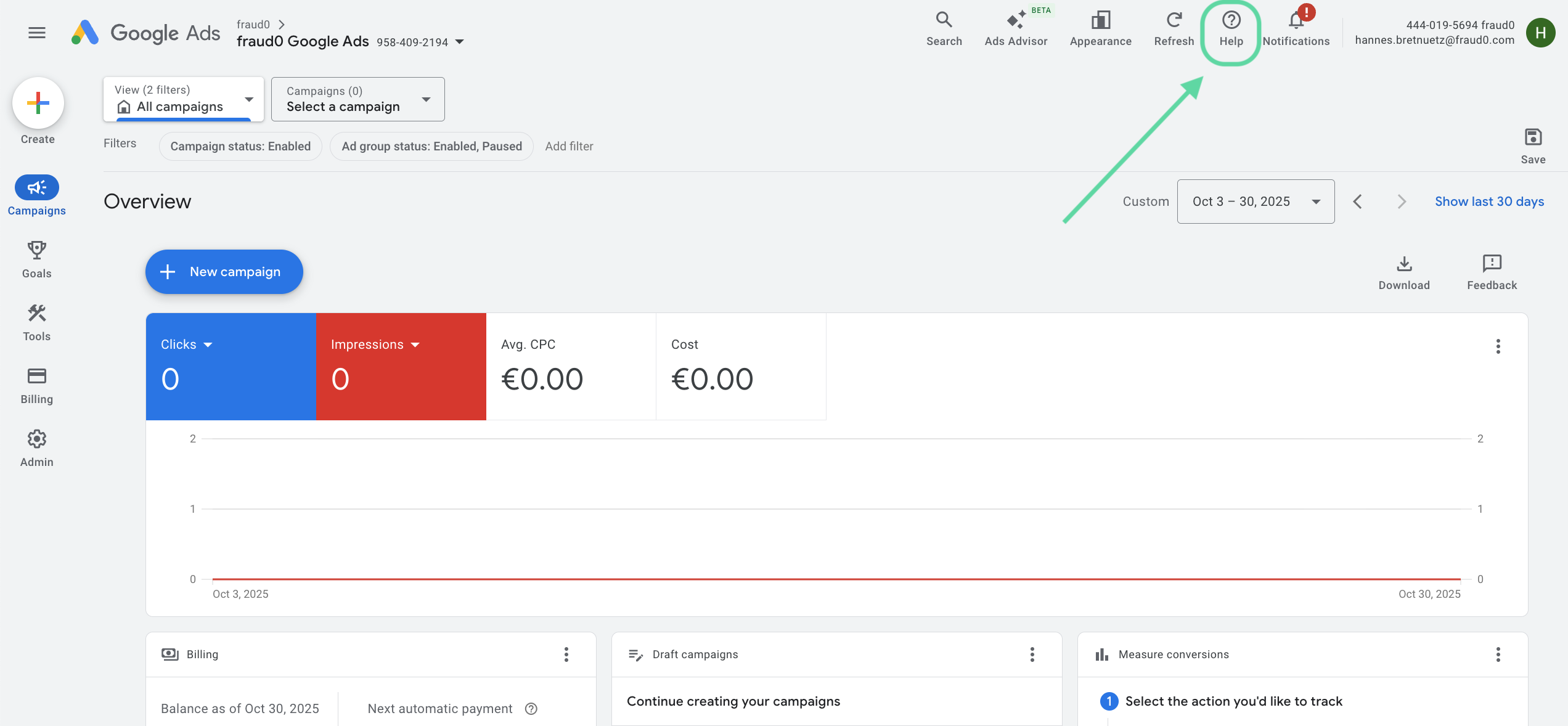Show last 30 days of data

[1489, 201]
